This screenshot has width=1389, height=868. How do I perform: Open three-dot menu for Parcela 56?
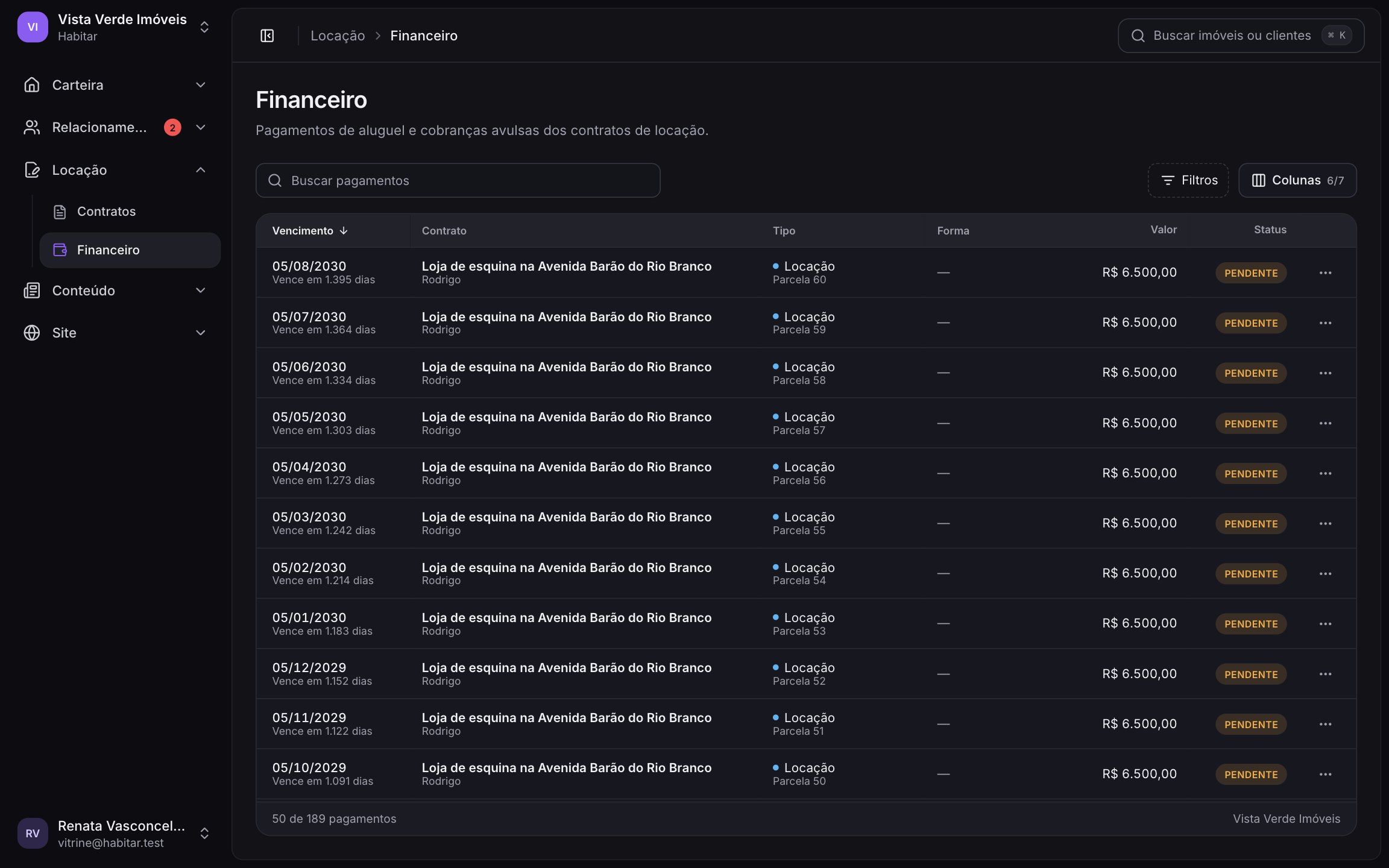1325,473
